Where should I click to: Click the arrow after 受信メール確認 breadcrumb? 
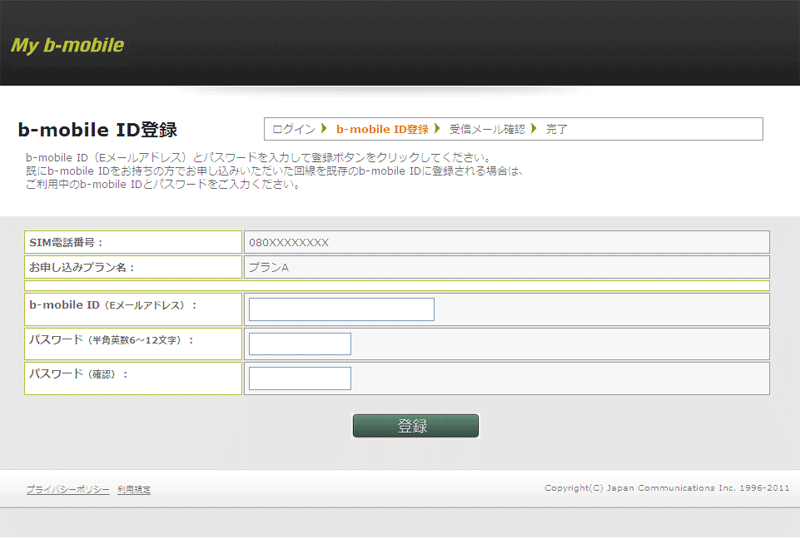point(534,129)
